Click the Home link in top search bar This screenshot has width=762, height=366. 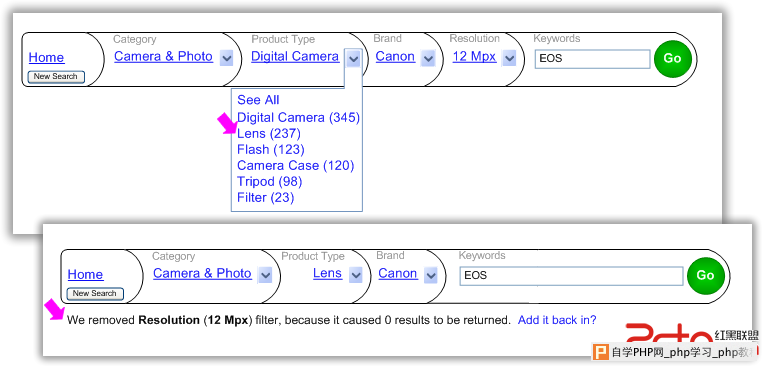click(46, 58)
